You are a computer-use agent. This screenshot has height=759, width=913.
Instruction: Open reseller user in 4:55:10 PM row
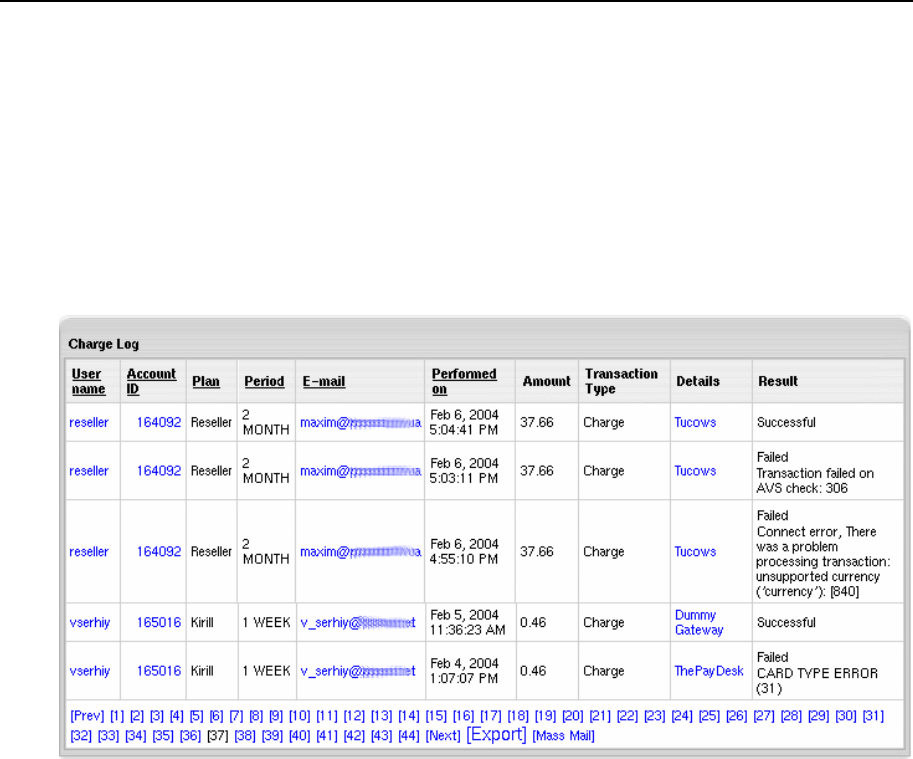89,552
